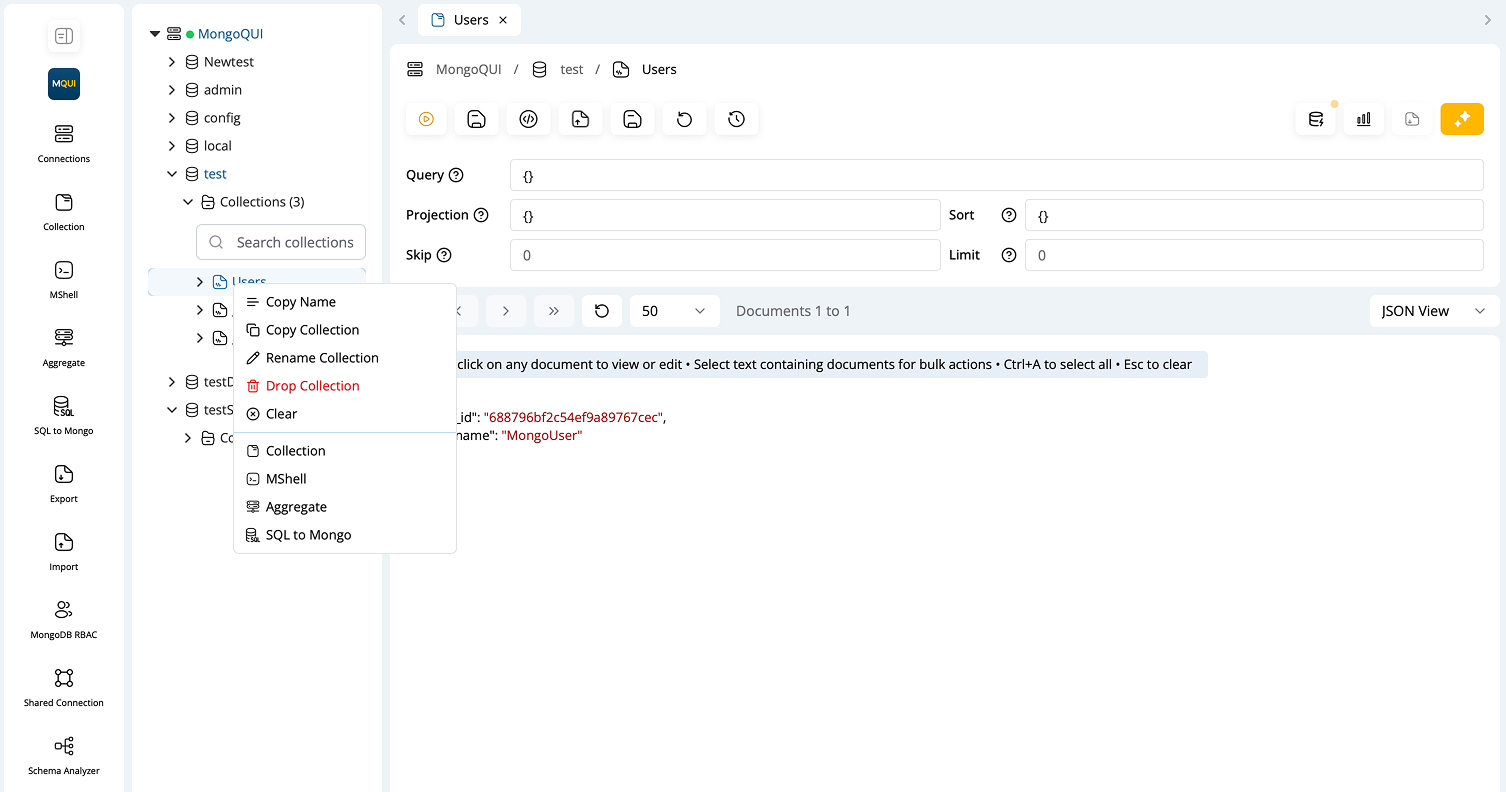
Task: Click the query history clock icon
Action: (x=736, y=119)
